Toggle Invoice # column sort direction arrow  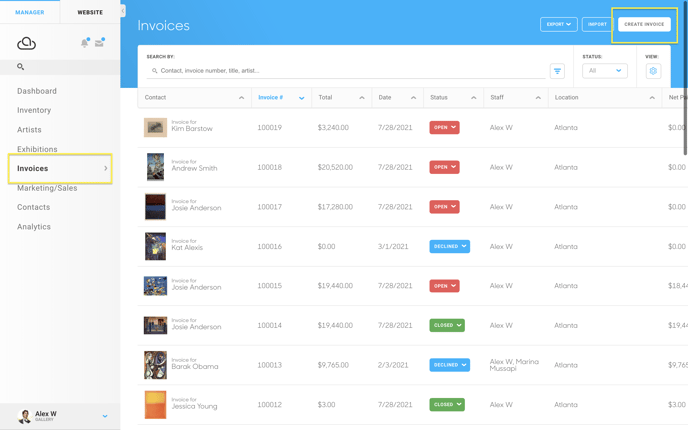301,98
